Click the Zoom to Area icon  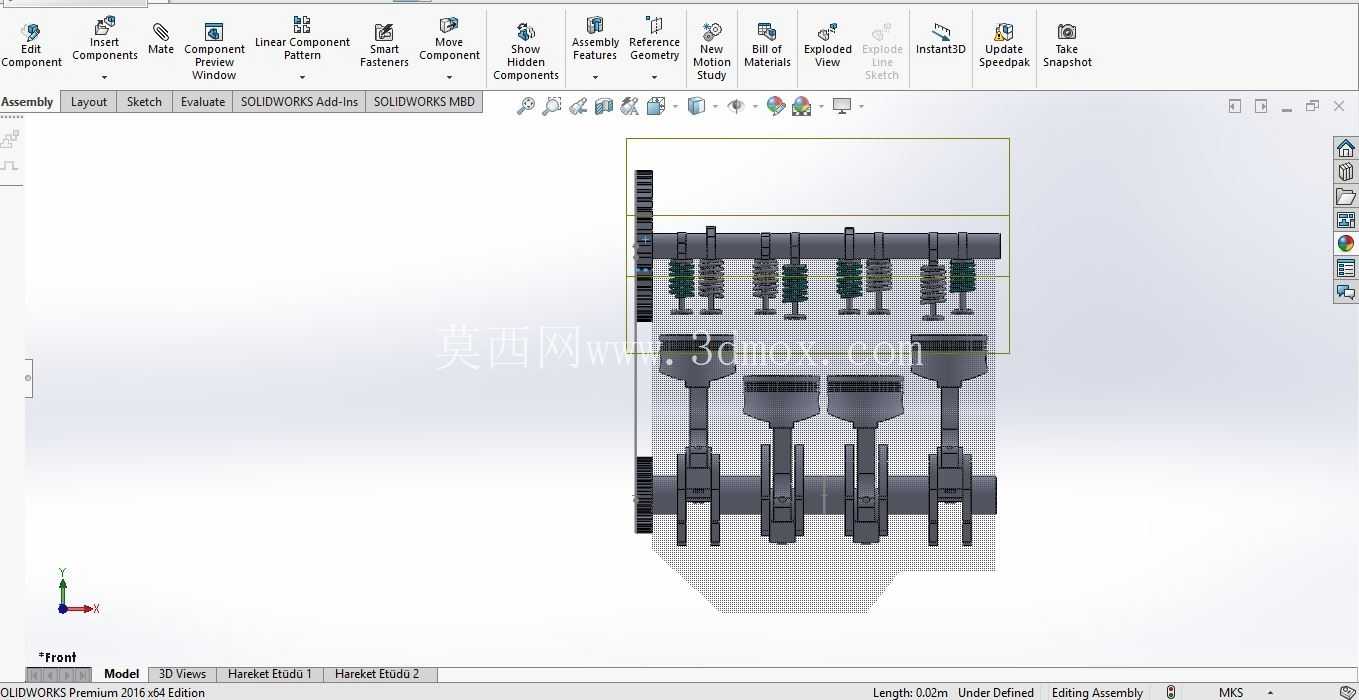[551, 106]
